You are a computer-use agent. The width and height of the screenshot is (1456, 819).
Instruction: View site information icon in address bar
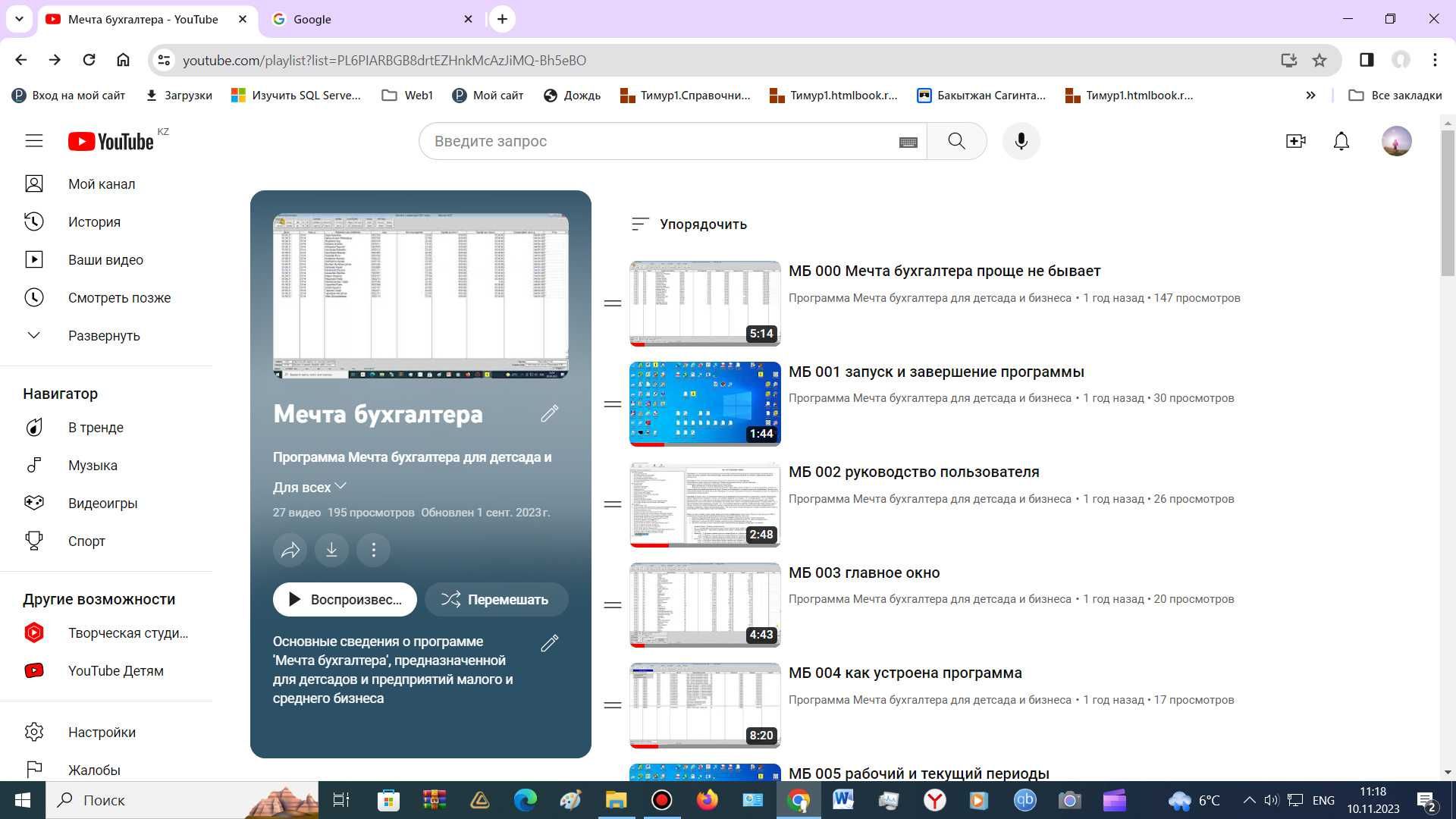coord(163,60)
